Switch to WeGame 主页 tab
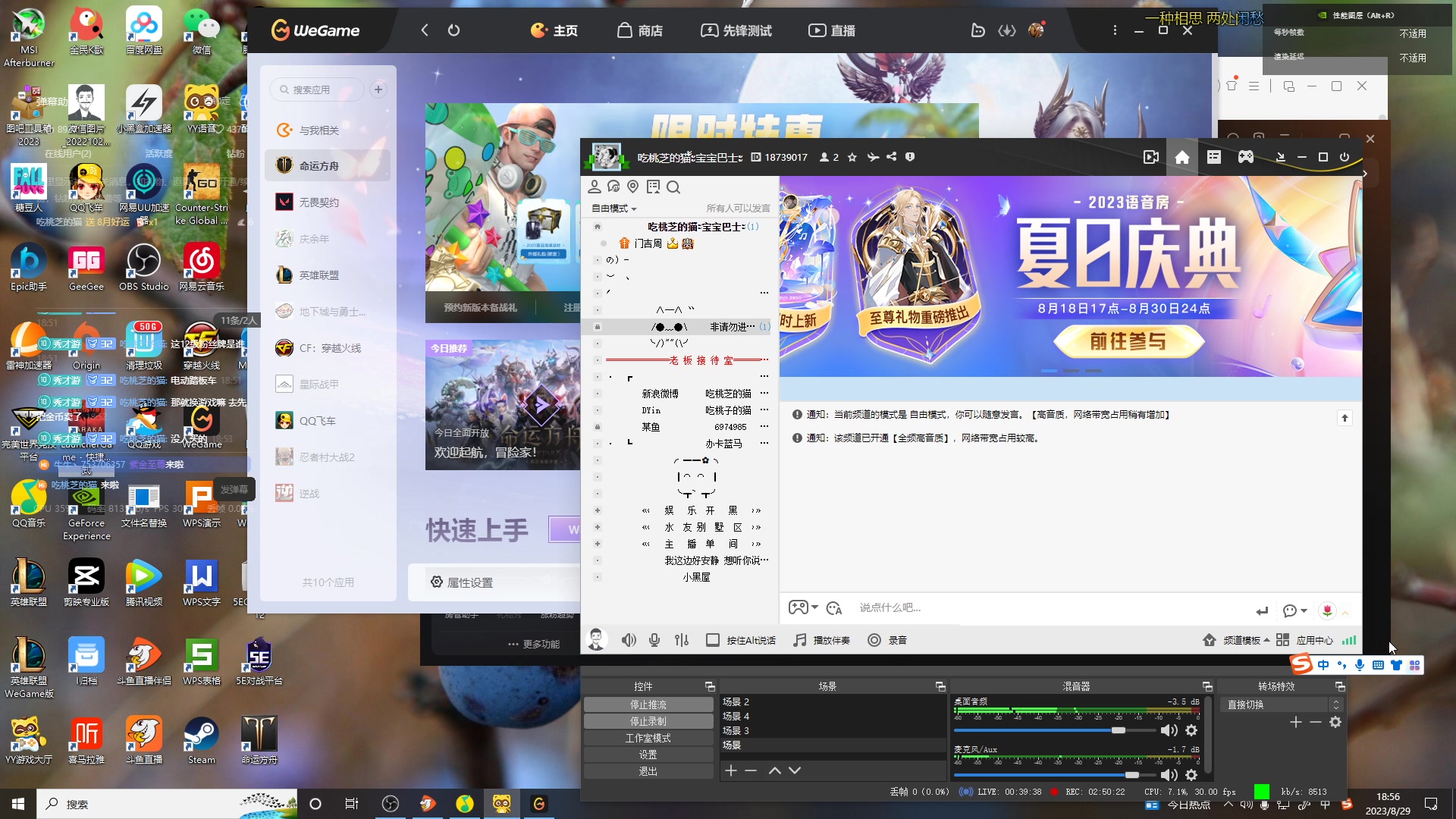Screen dimensions: 1456x819 554,30
